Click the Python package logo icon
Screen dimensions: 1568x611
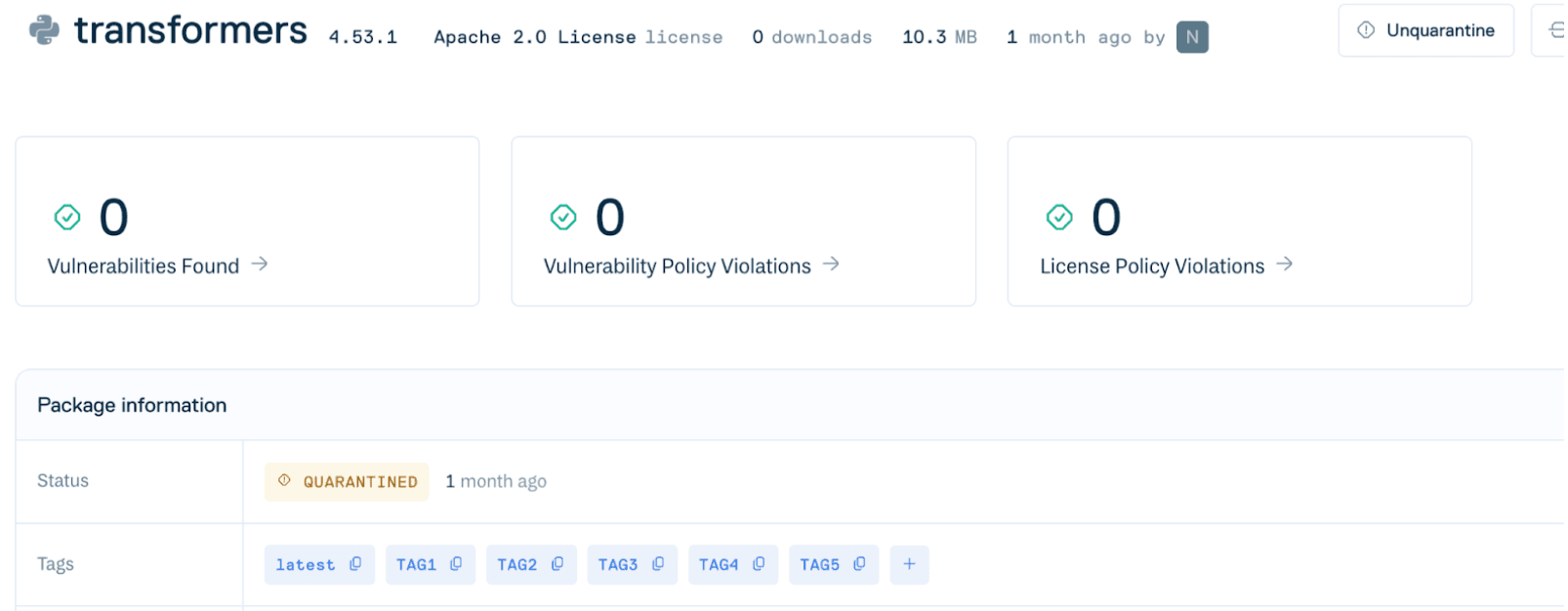(x=44, y=30)
